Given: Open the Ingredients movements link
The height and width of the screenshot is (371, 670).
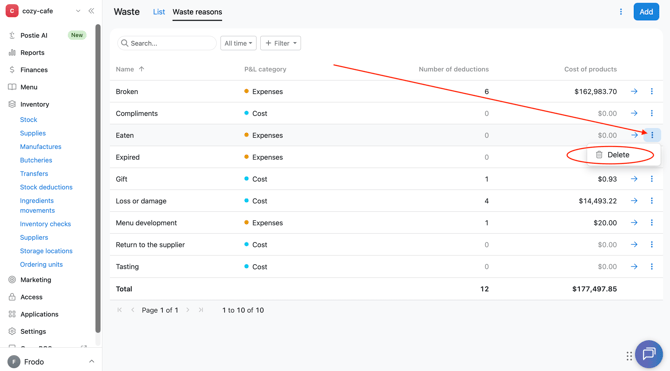Looking at the screenshot, I should pos(37,206).
